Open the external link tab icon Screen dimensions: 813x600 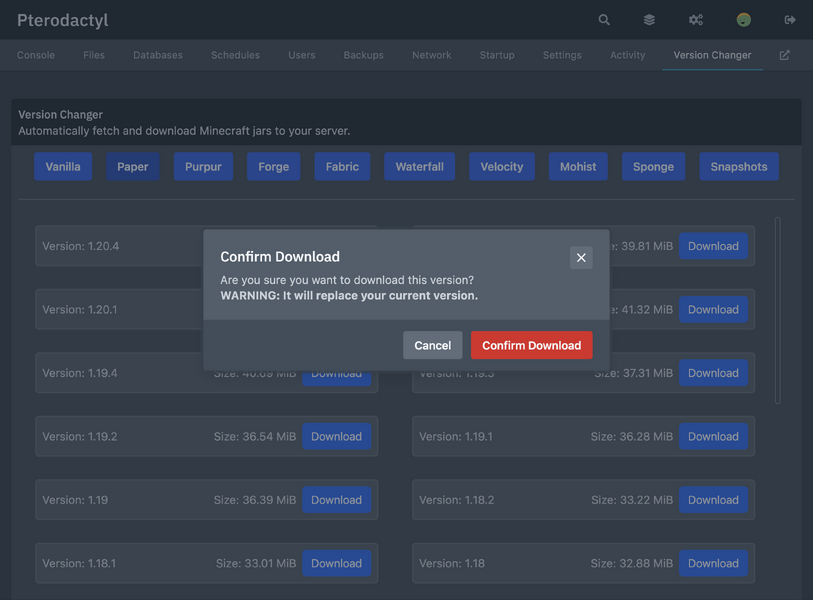tap(784, 55)
